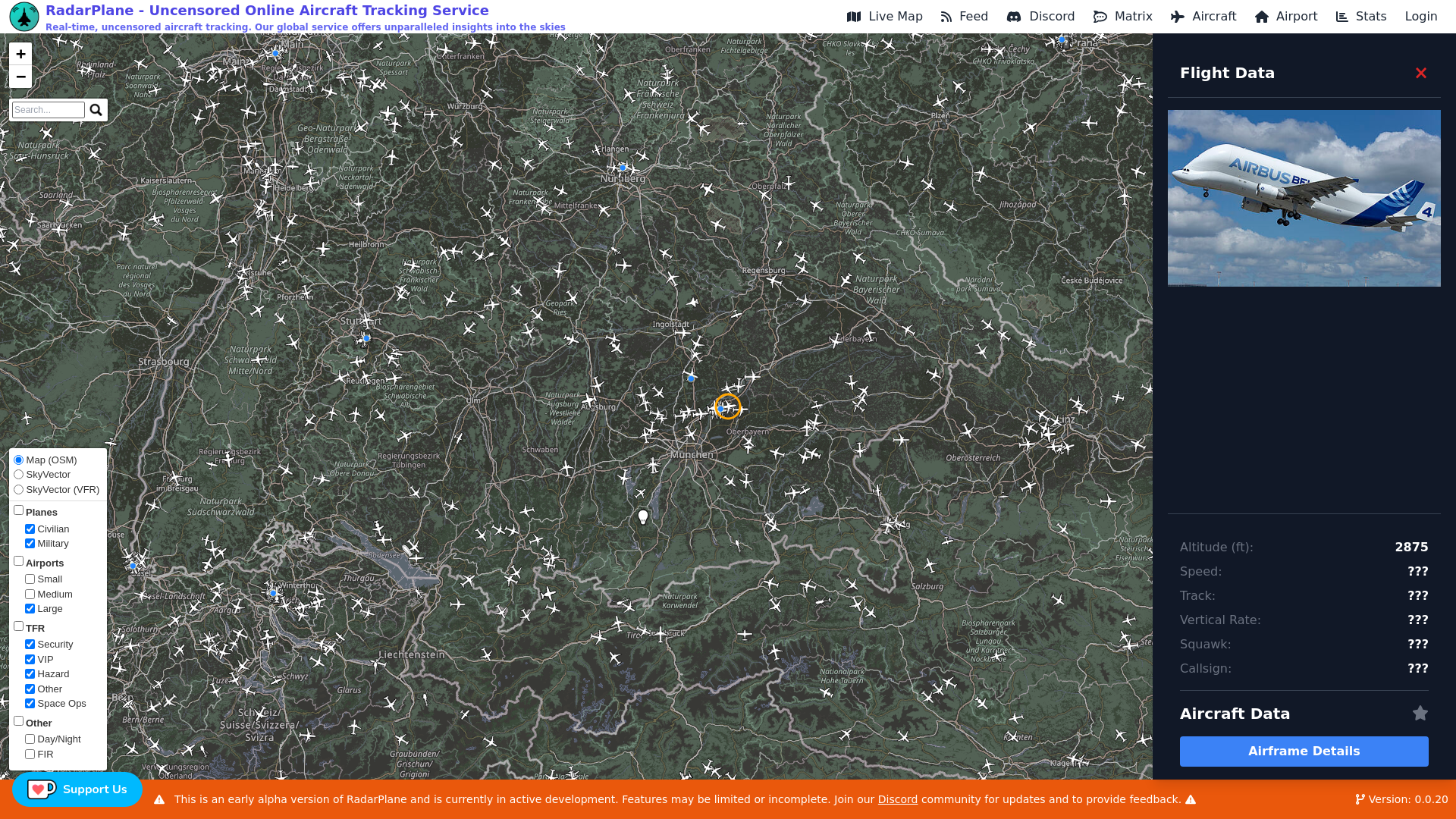Select the SkyVector map radio option
Viewport: 1456px width, 819px height.
19,475
